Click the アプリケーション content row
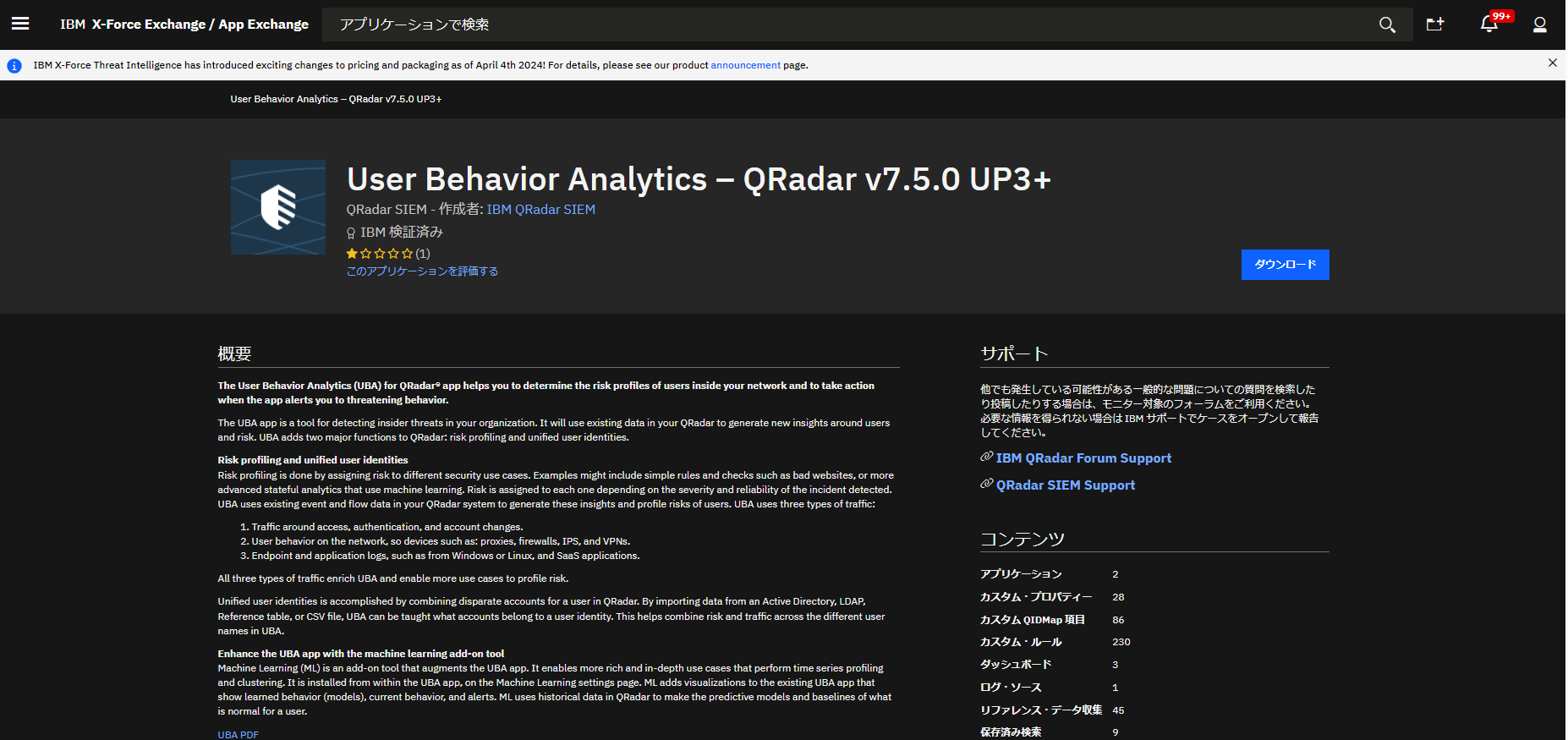This screenshot has height=740, width=1568. 1154,574
